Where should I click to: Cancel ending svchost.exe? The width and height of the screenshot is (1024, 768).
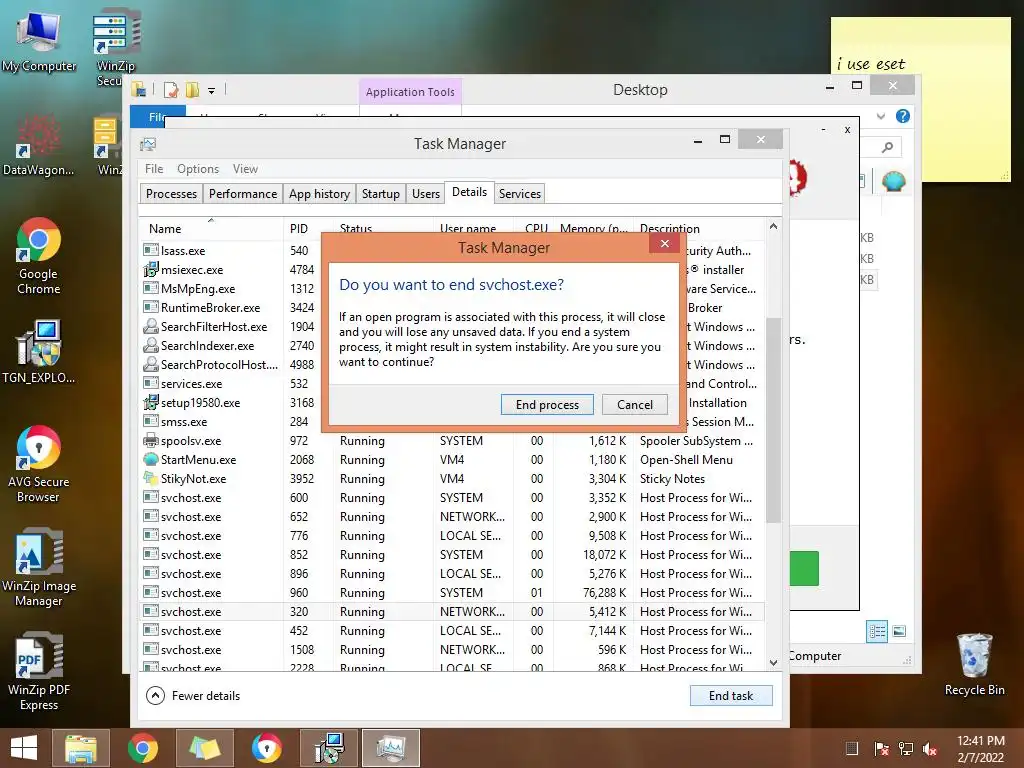click(635, 404)
